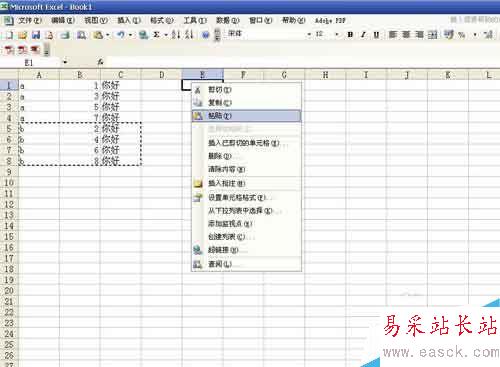The height and width of the screenshot is (367, 500).
Task: Open the AutoSum functions dropdown arrow
Action: pos(166,35)
